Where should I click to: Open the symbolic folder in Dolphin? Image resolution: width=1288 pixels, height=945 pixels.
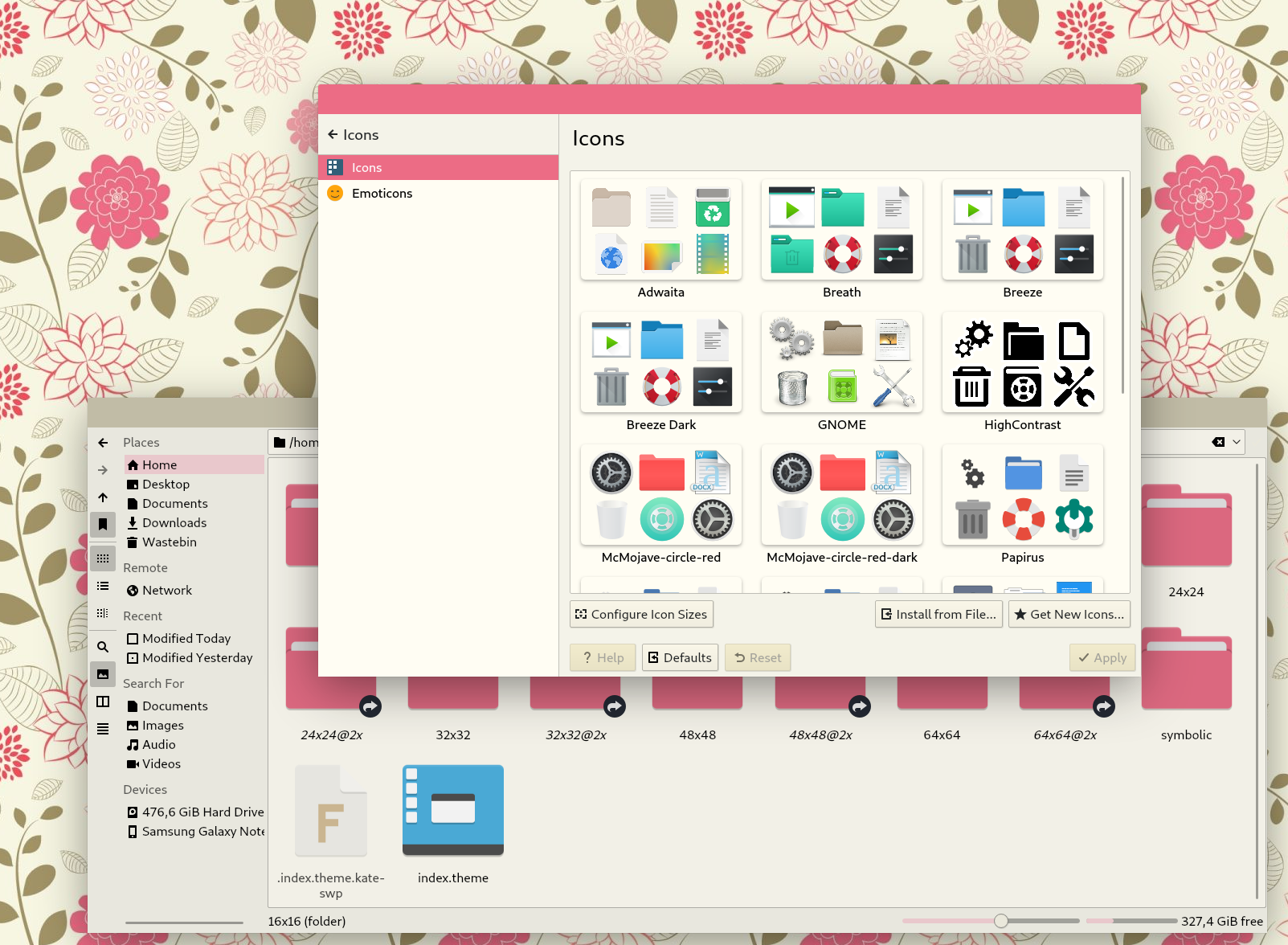(x=1187, y=685)
